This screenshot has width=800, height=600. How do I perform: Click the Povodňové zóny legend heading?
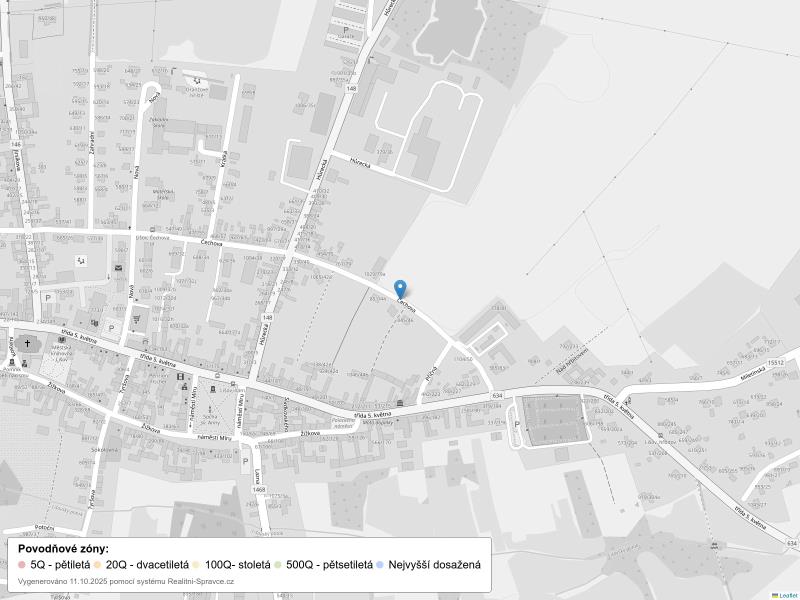pos(64,549)
